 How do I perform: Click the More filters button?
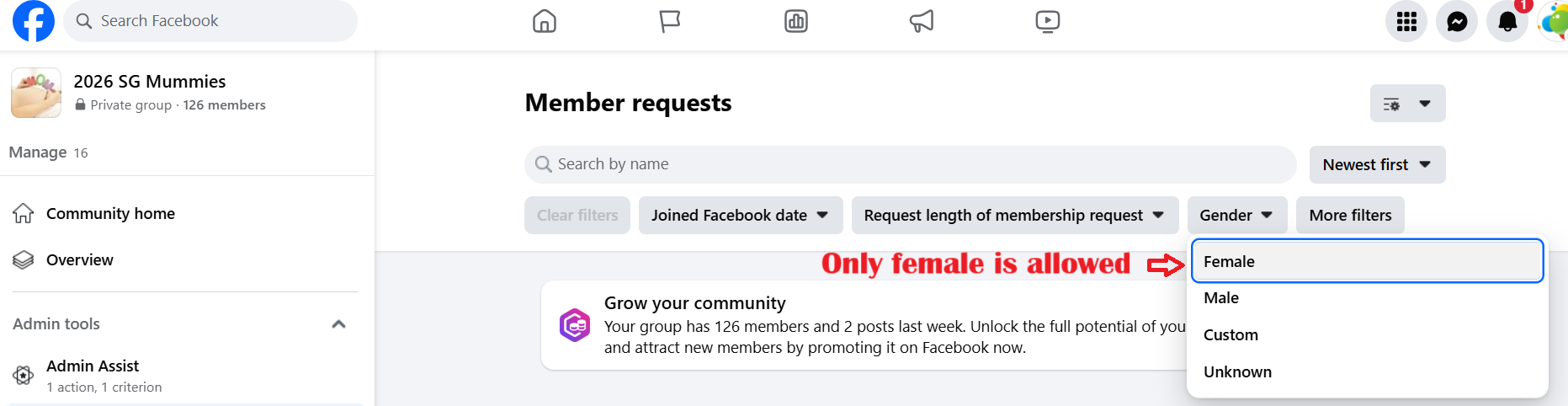pyautogui.click(x=1350, y=216)
